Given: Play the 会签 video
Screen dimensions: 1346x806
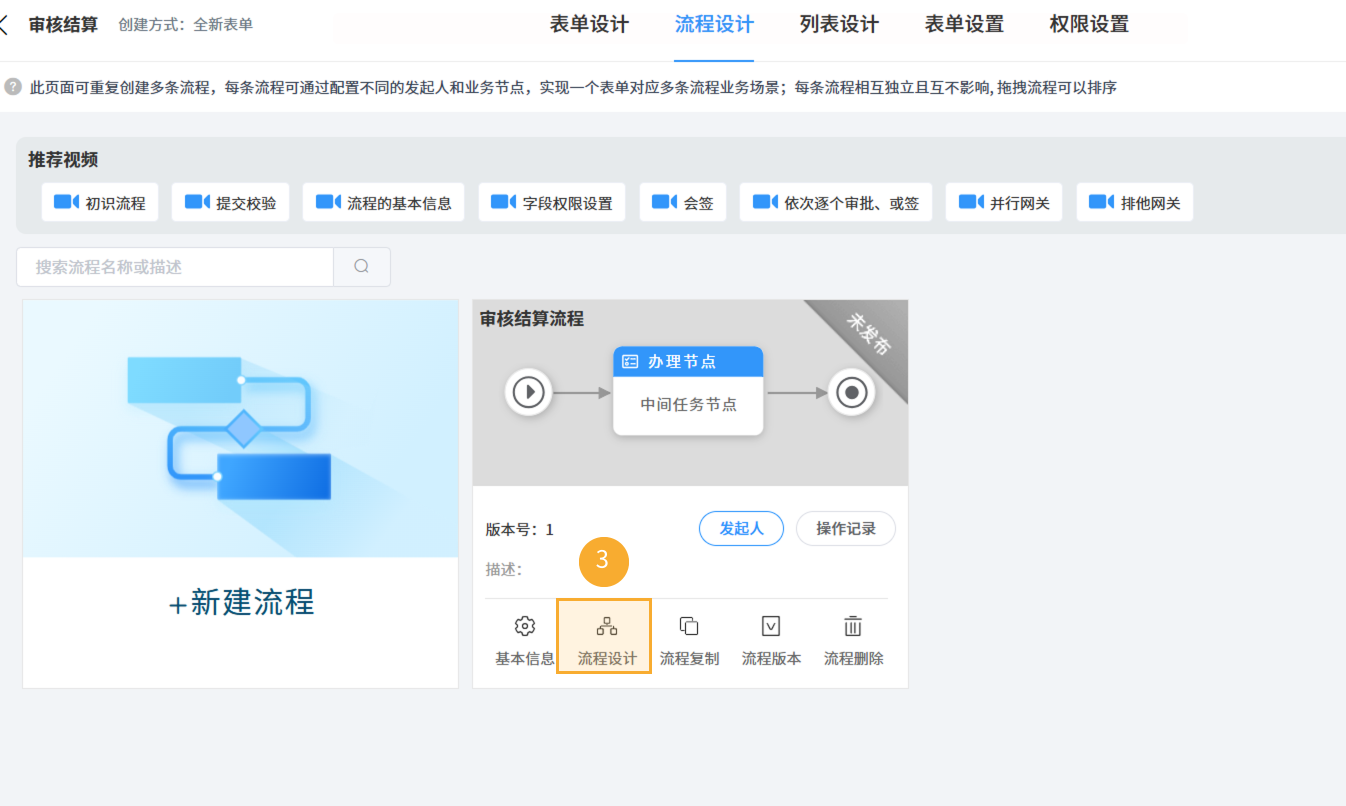Looking at the screenshot, I should [683, 203].
